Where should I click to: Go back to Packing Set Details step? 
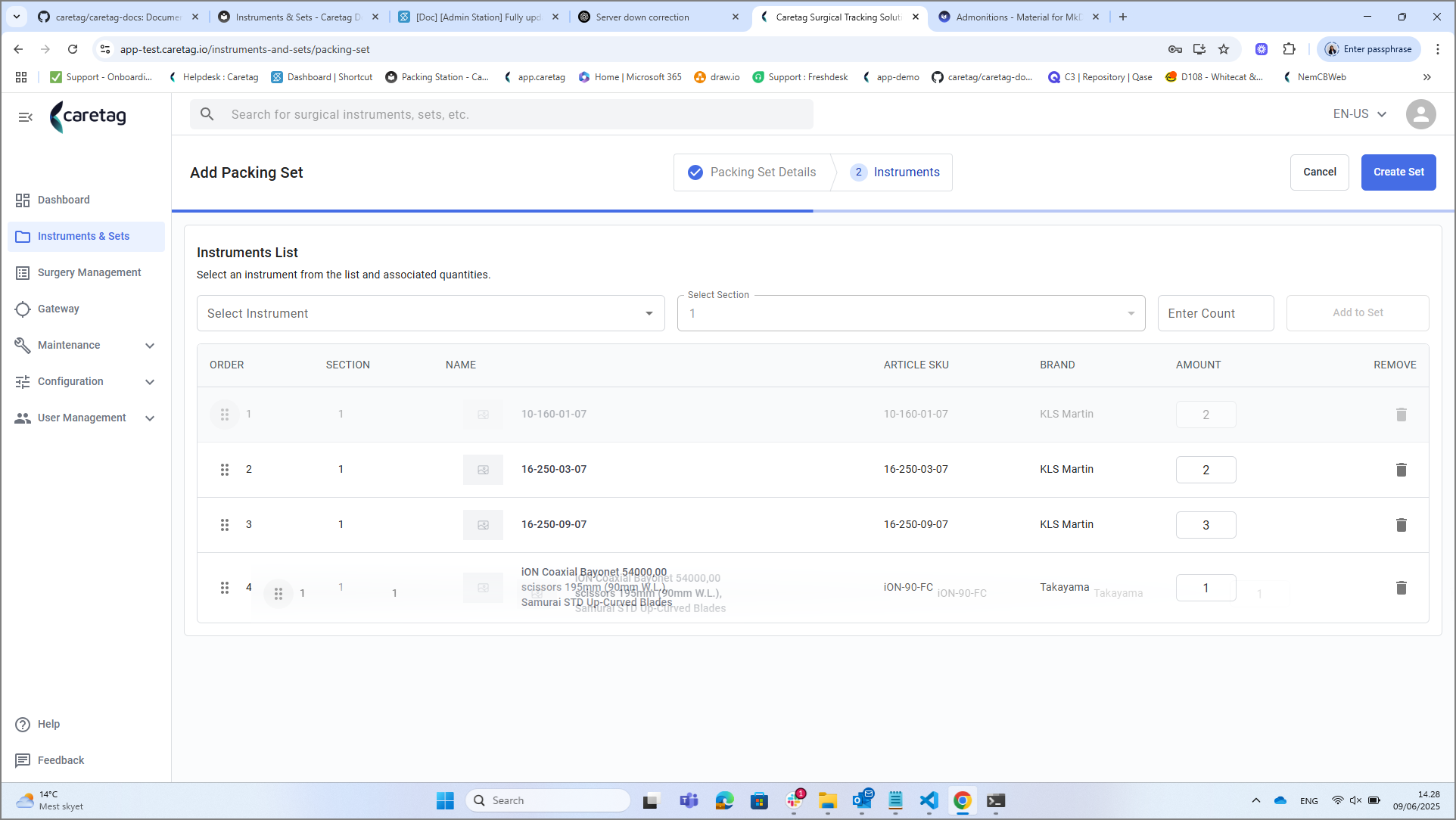click(x=753, y=172)
